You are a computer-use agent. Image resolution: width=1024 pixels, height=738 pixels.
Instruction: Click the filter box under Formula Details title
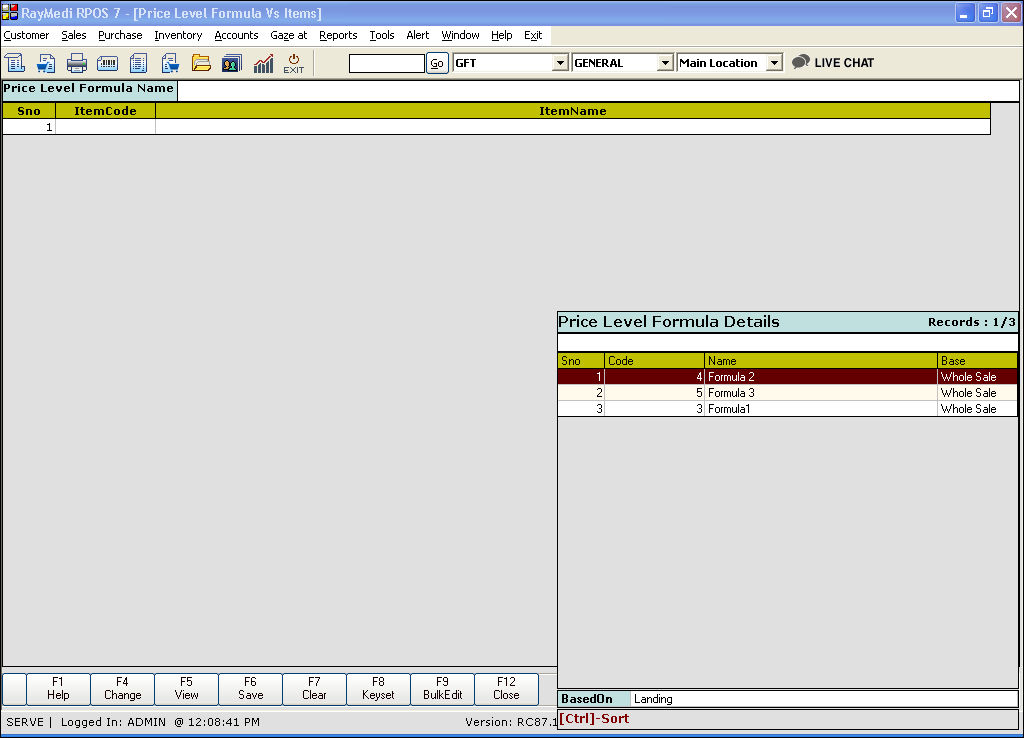[x=788, y=342]
